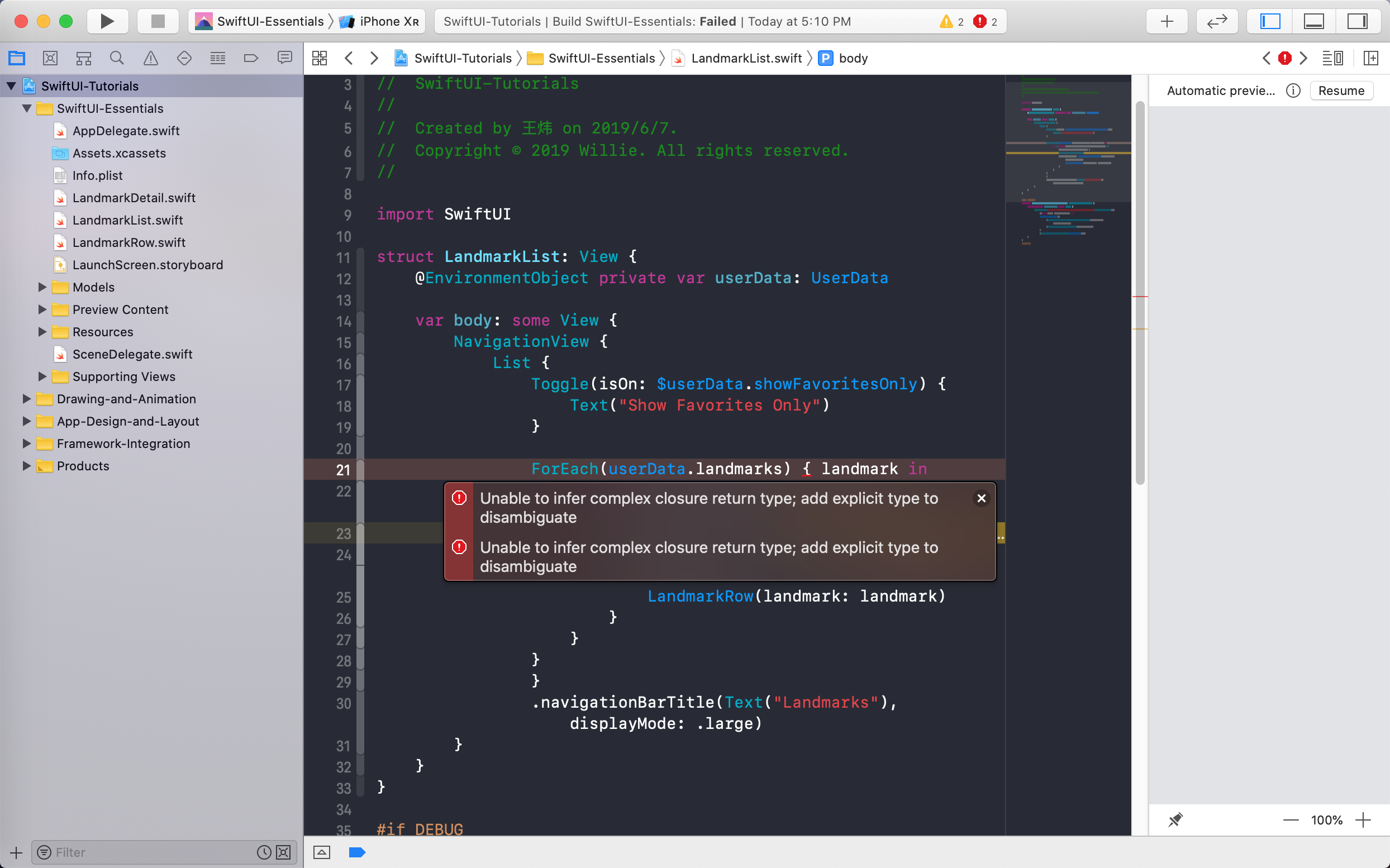Resume the automatic preview
The width and height of the screenshot is (1390, 868).
(1341, 90)
